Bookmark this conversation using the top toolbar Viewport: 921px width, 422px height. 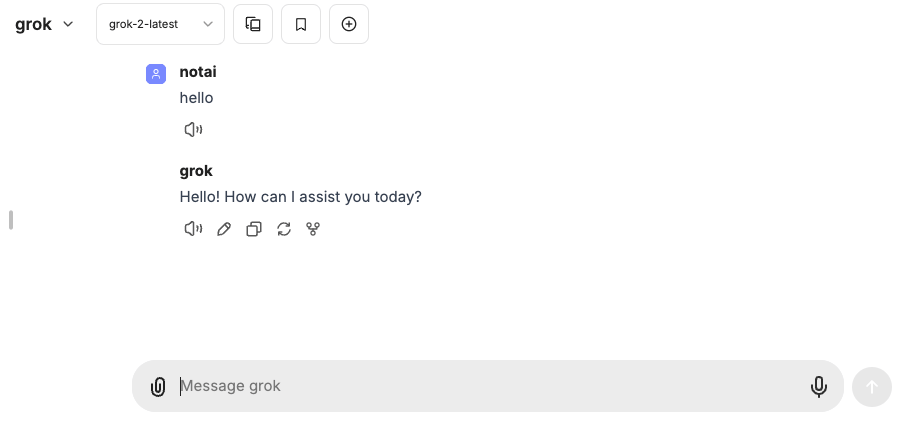coord(301,24)
